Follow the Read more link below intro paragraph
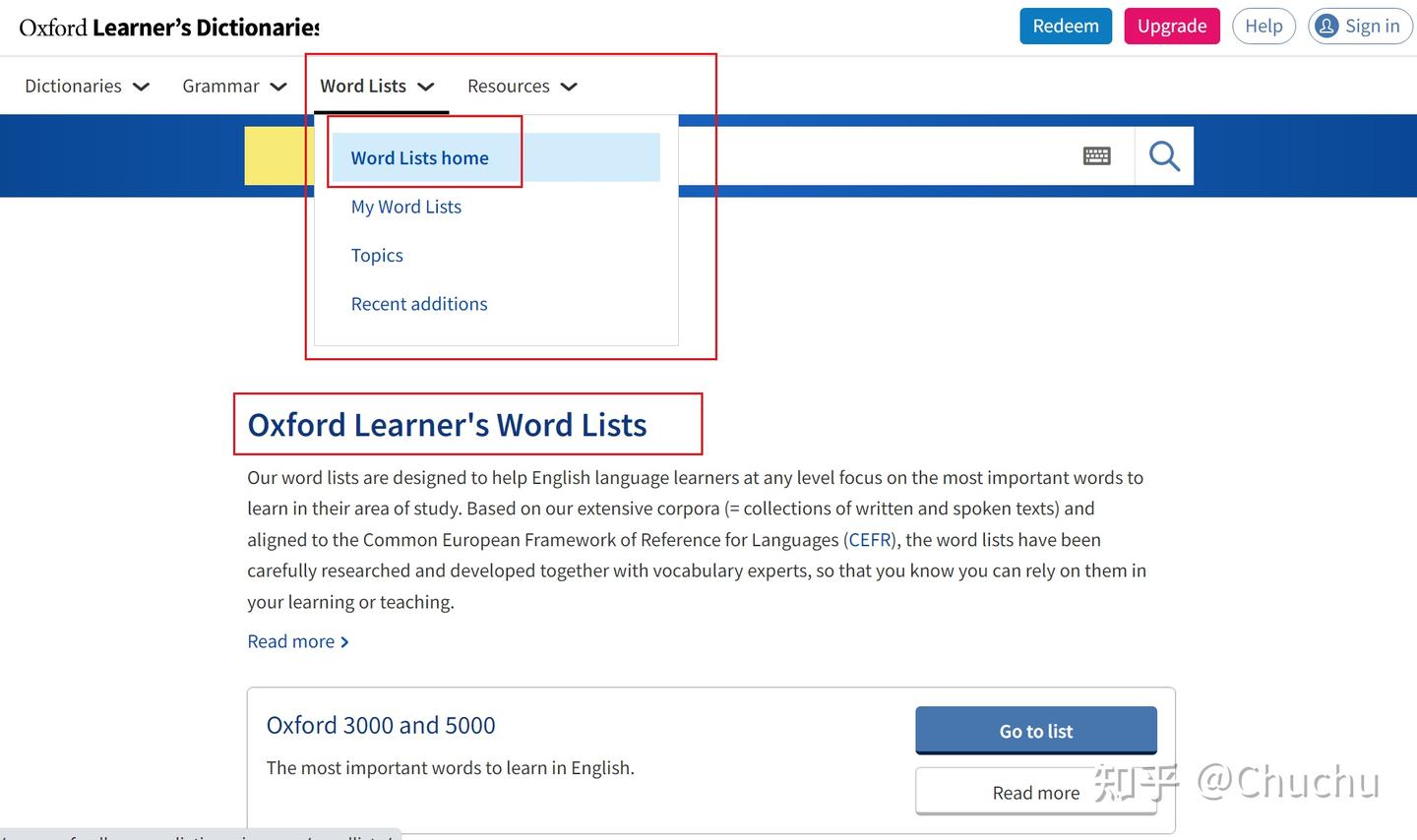The height and width of the screenshot is (840, 1417). point(298,641)
